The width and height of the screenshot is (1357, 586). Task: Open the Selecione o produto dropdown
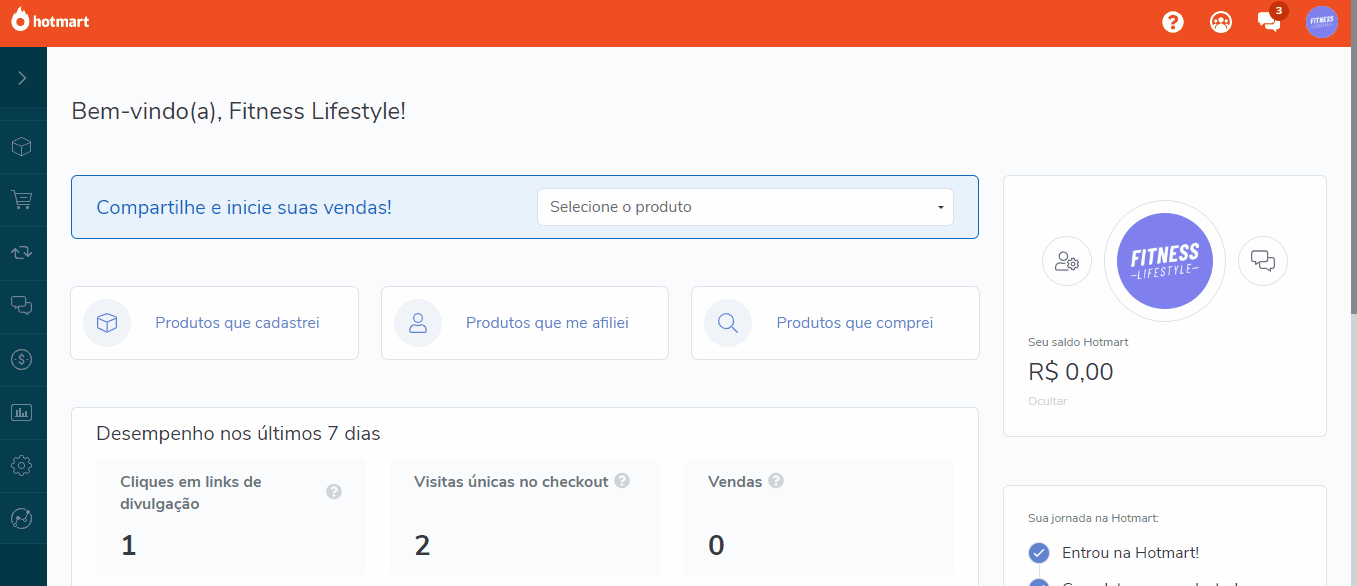tap(745, 207)
